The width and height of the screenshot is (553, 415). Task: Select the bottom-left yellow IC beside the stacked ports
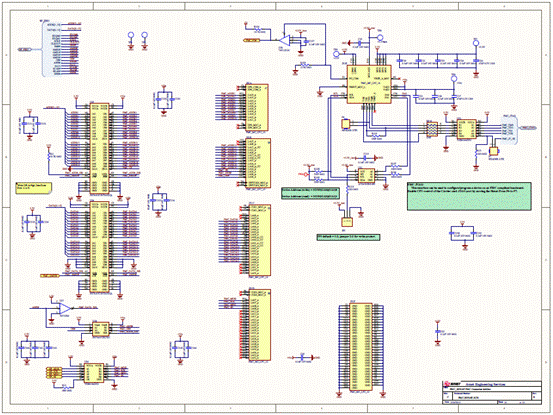(x=94, y=373)
